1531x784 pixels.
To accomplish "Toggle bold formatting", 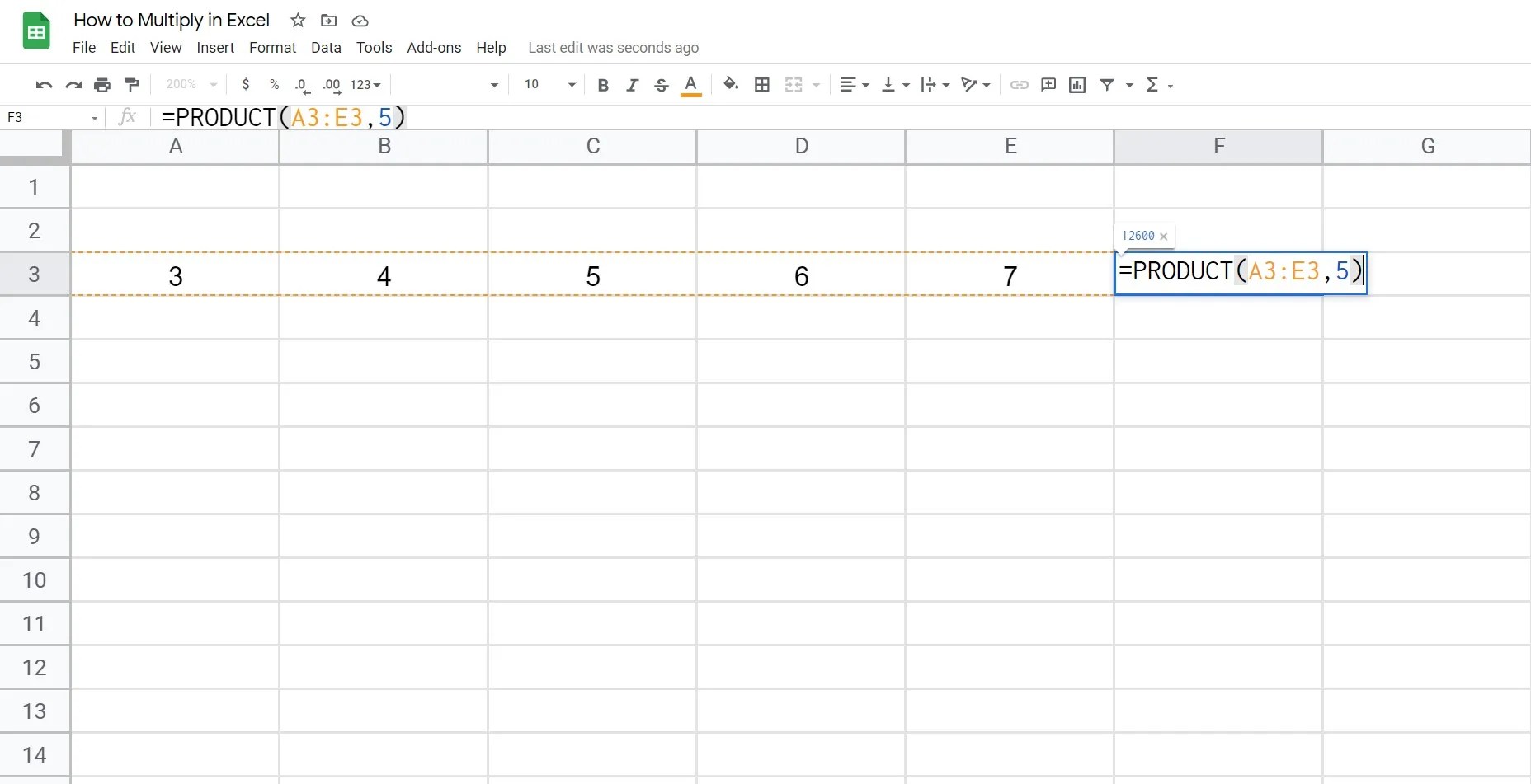I will (603, 84).
